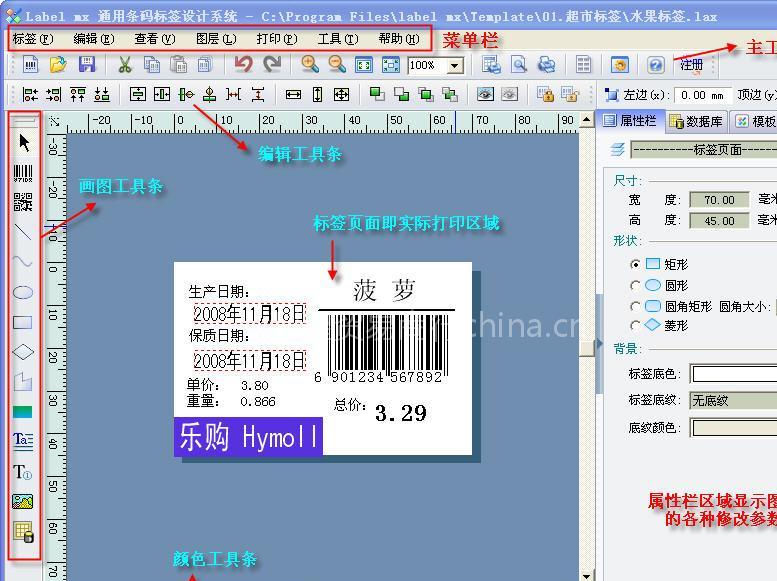Viewport: 777px width, 581px height.
Task: Click the 注册 button
Action: [x=691, y=65]
